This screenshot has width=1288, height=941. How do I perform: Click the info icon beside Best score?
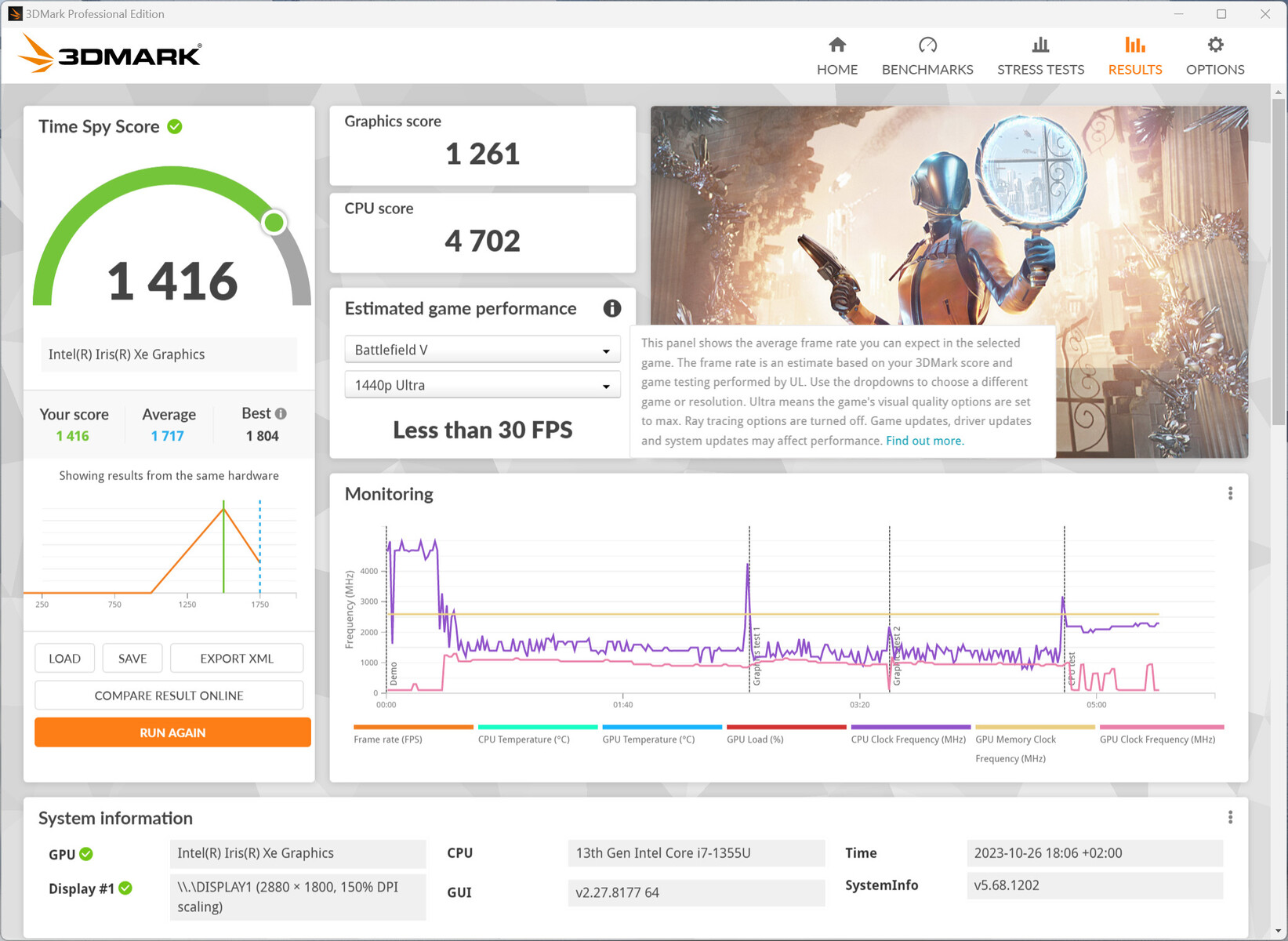pos(281,413)
